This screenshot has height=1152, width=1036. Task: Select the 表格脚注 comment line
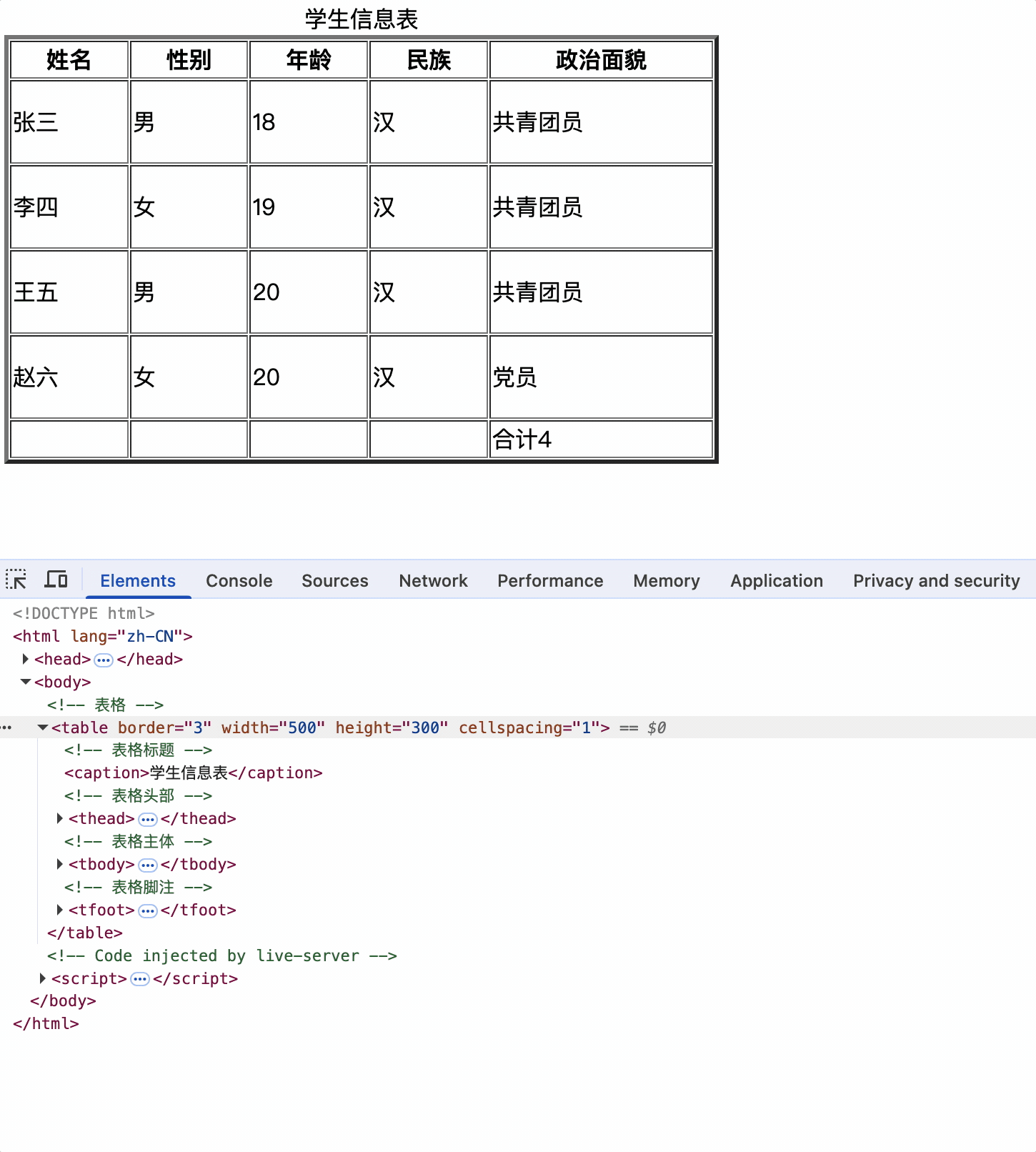[x=138, y=888]
